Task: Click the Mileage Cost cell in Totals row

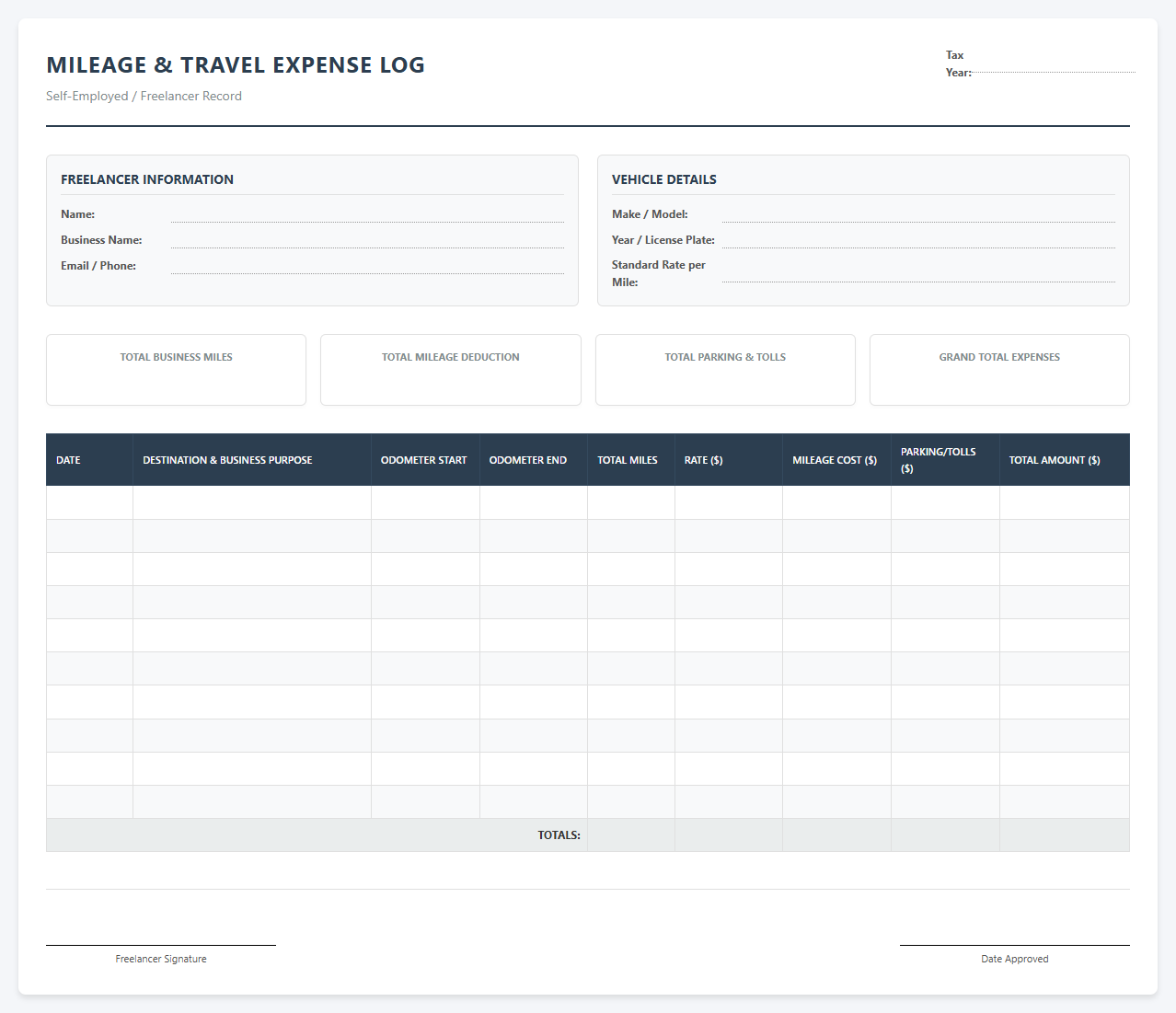Action: [x=837, y=835]
